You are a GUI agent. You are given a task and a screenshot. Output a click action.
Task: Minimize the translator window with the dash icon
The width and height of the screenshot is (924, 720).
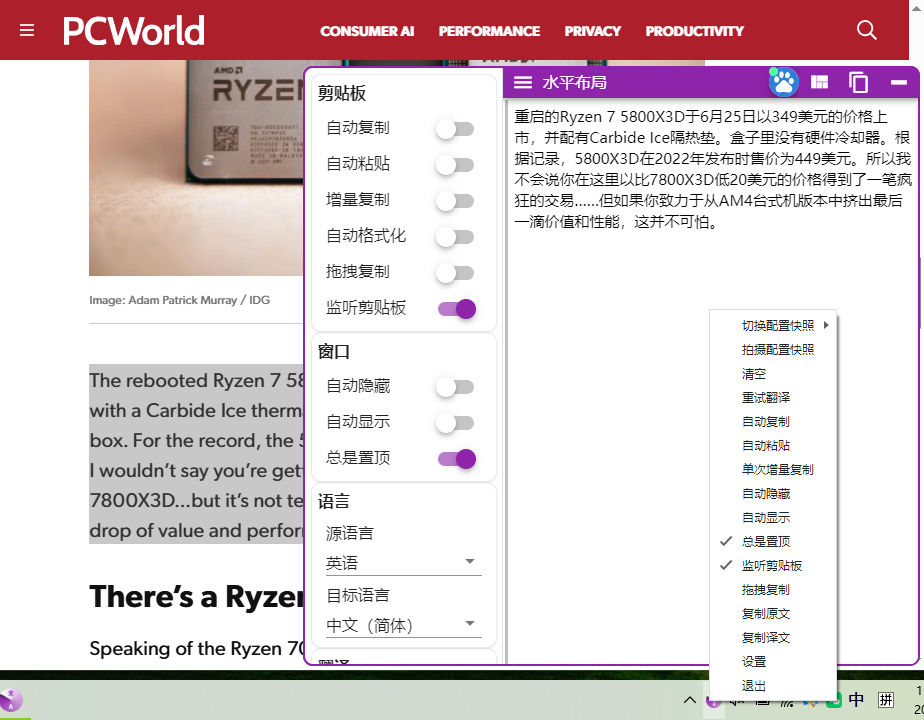(899, 82)
